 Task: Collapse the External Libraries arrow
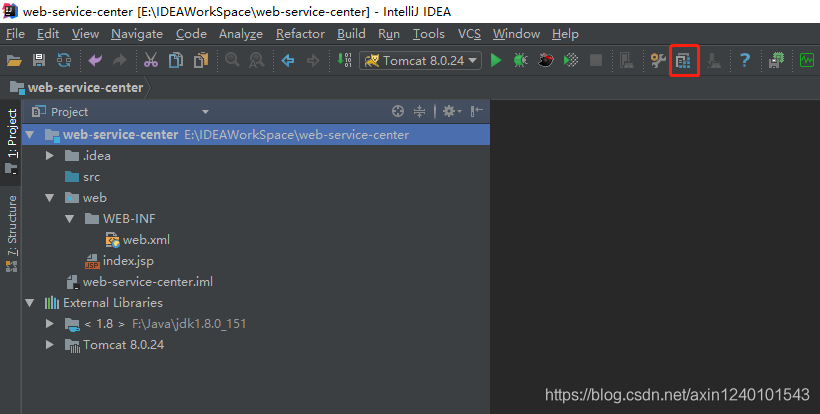point(30,303)
